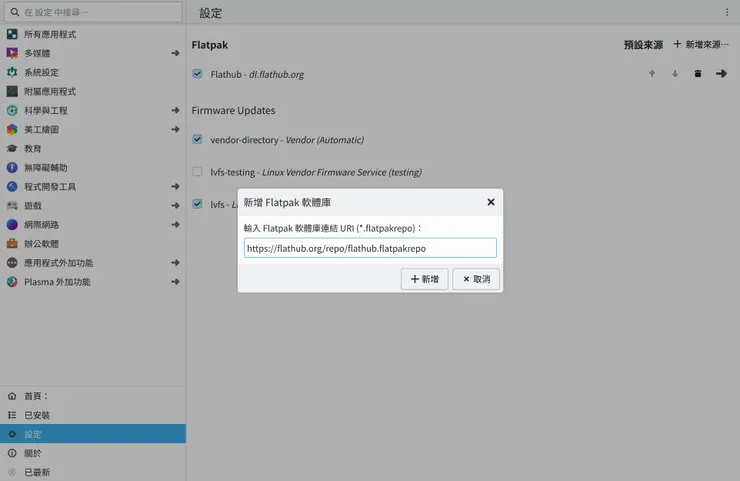Click the lvfs-testing Linux Vendor Firmware label

(x=316, y=172)
